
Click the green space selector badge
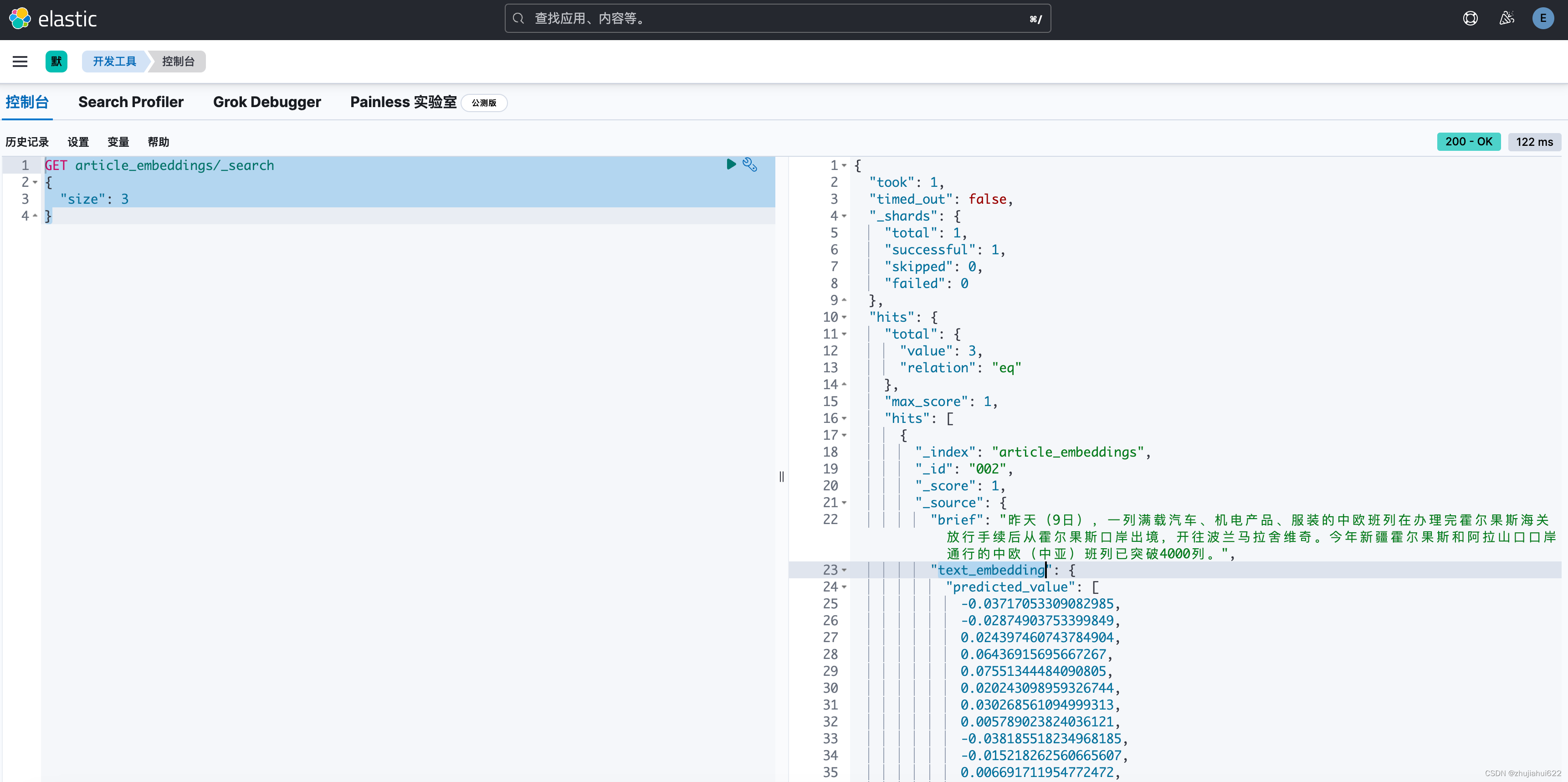(x=56, y=62)
